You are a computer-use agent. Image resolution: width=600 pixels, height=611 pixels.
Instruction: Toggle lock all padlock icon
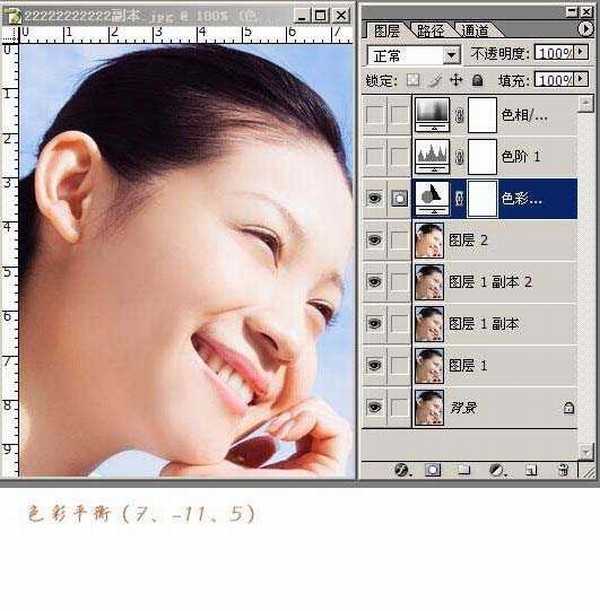477,80
